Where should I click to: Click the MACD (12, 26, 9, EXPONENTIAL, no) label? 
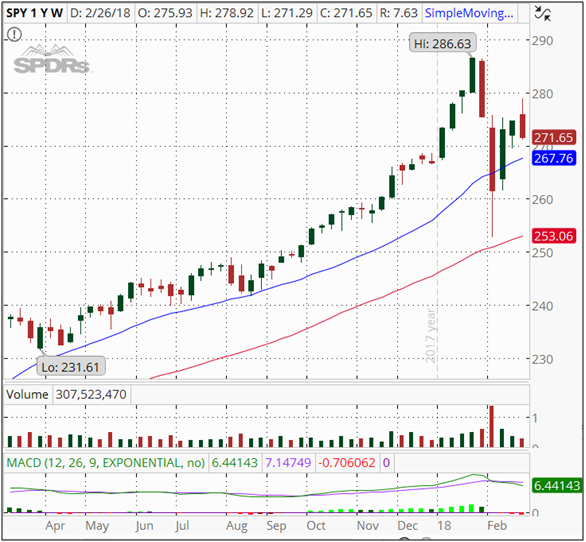[x=106, y=463]
